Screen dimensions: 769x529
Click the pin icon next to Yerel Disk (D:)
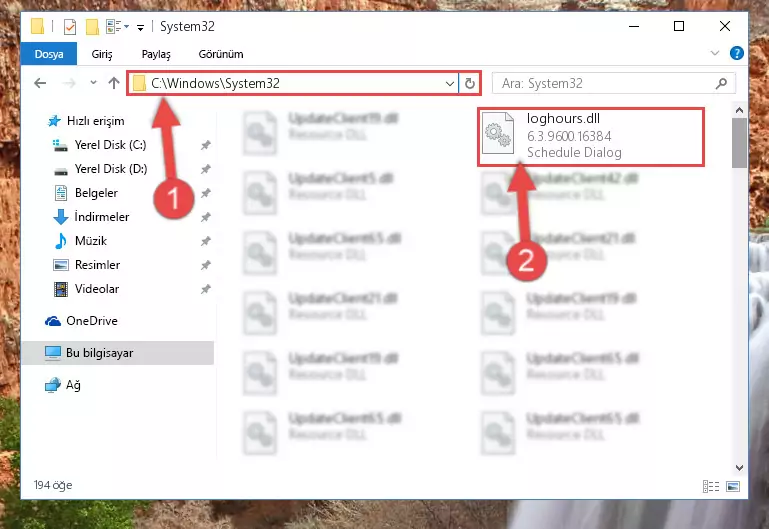205,169
